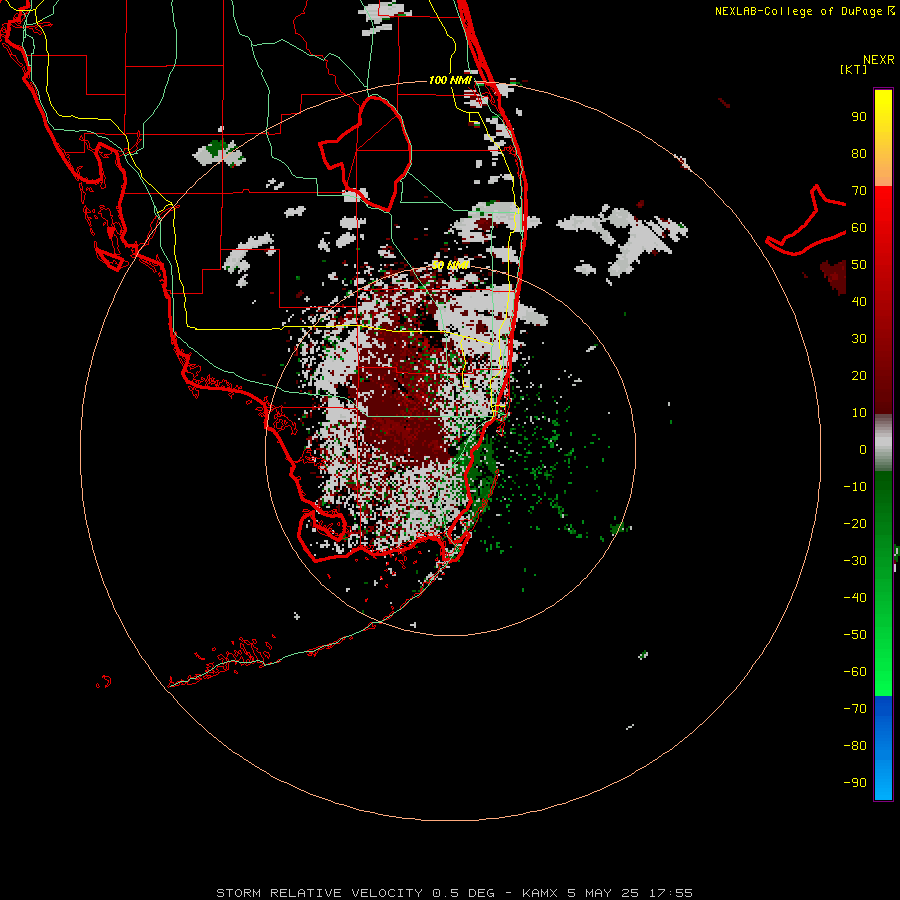Click the 100 NMI range ring label
This screenshot has height=900, width=900.
click(450, 80)
